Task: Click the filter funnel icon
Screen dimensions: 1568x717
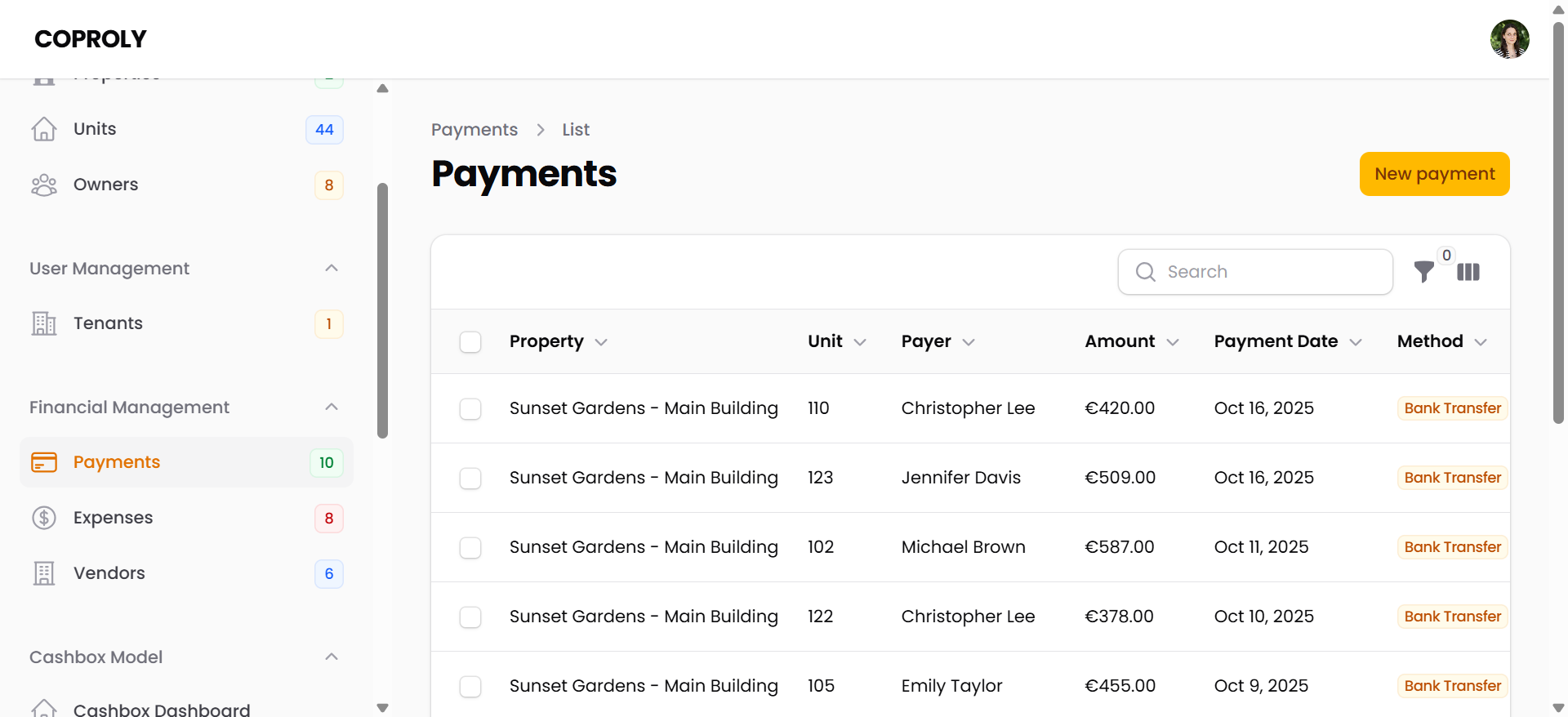Action: tap(1423, 272)
